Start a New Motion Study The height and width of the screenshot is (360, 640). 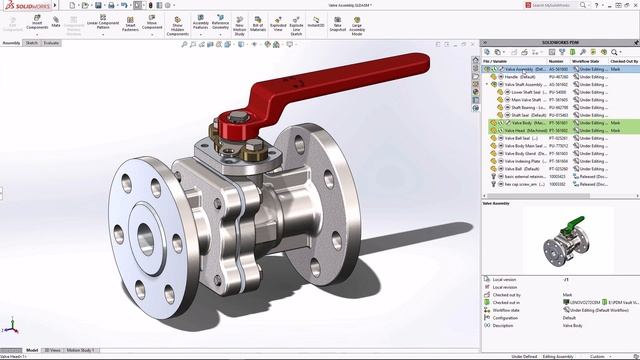240,26
